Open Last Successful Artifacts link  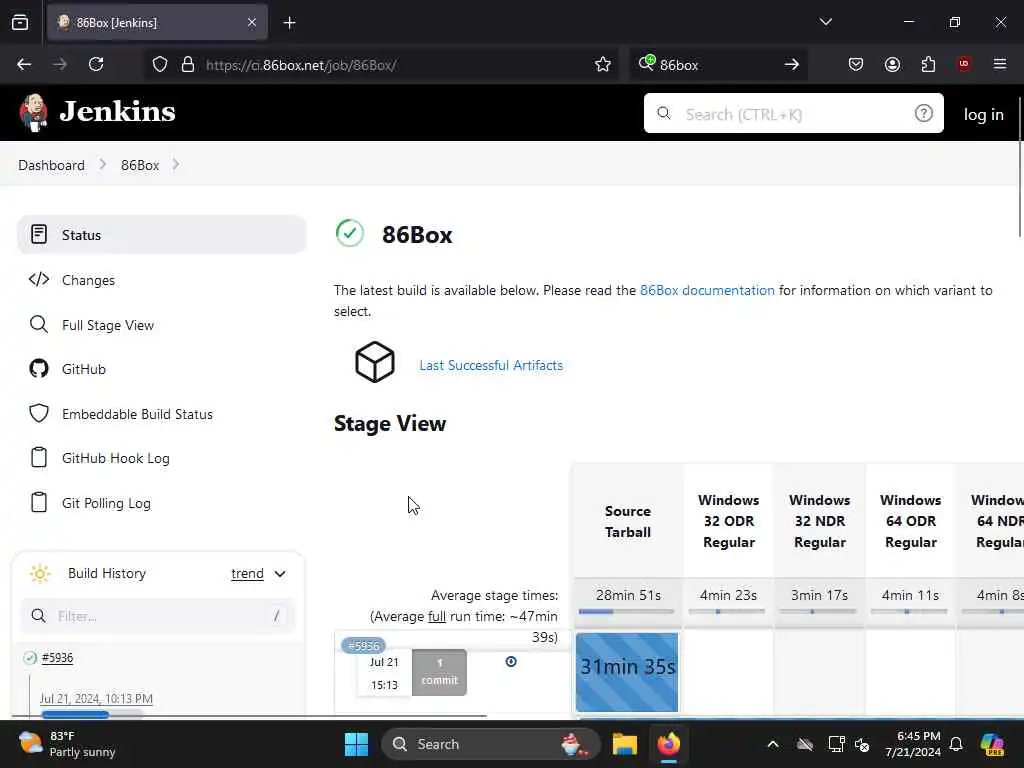(491, 365)
